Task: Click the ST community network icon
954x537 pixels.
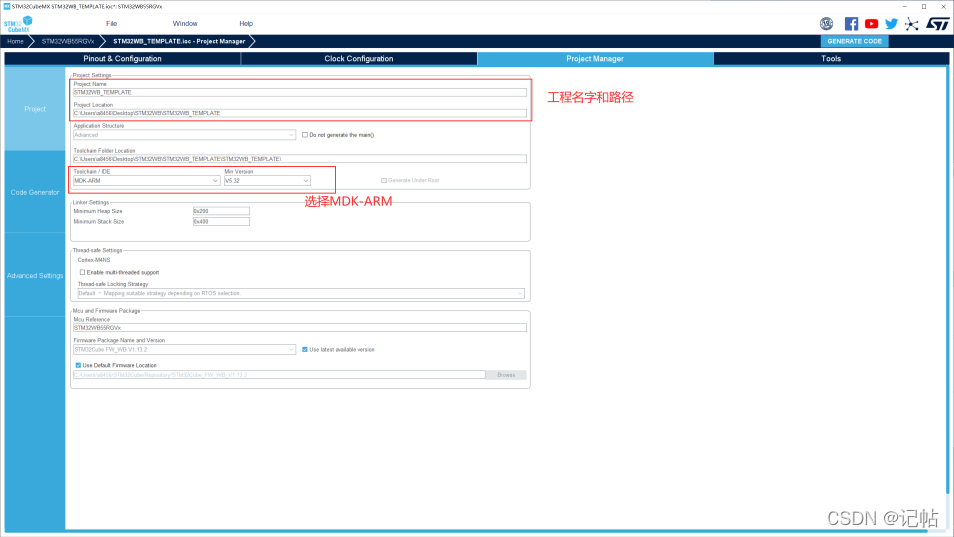Action: (x=911, y=24)
